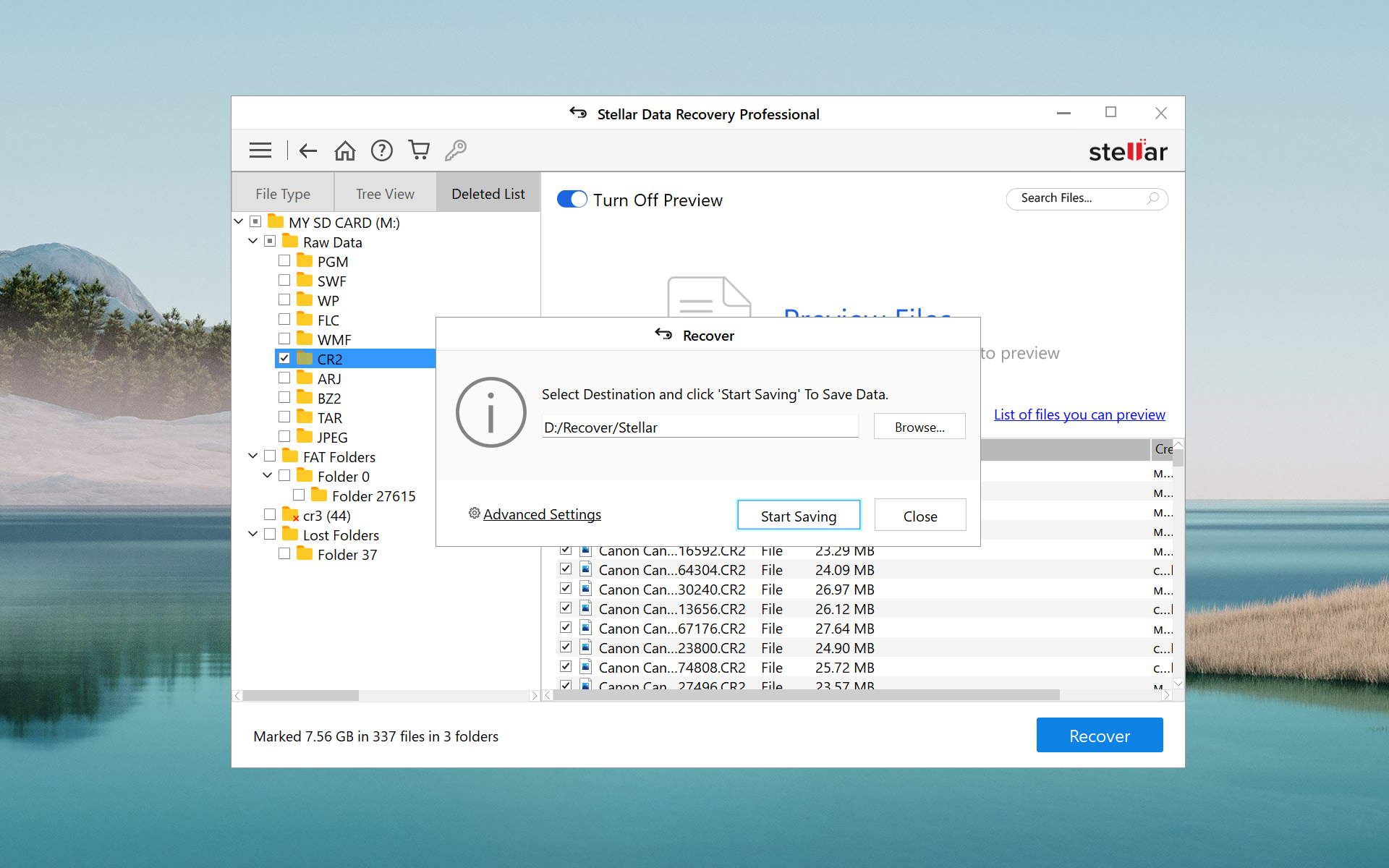Viewport: 1389px width, 868px height.
Task: Uncheck the CR2 folder checkbox
Action: (284, 358)
